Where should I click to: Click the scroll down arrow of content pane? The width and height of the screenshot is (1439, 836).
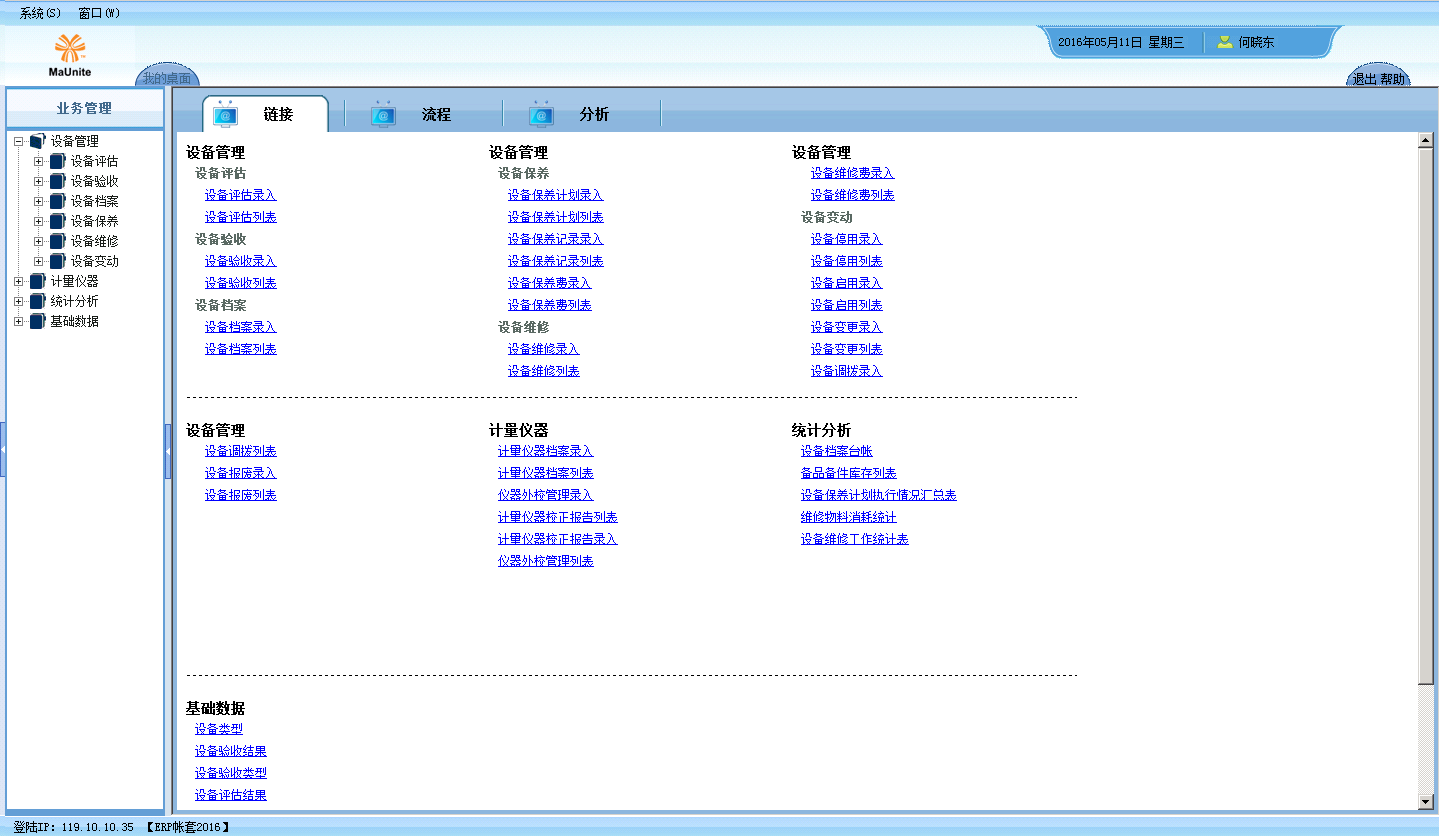[1426, 802]
